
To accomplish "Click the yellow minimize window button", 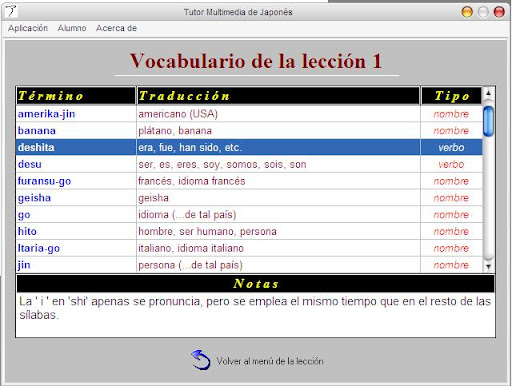I will click(x=467, y=12).
